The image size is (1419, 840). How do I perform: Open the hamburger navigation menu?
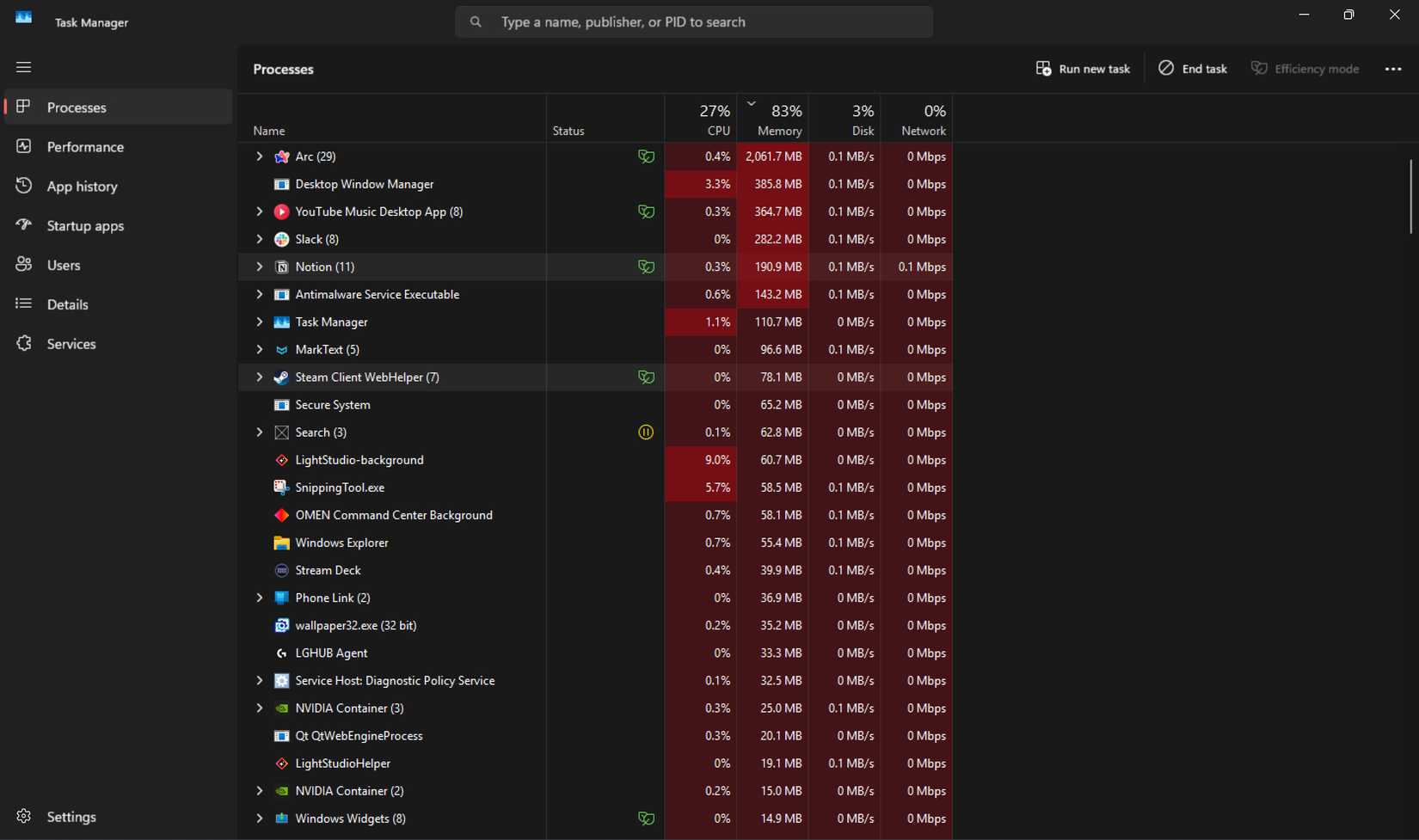pyautogui.click(x=23, y=66)
